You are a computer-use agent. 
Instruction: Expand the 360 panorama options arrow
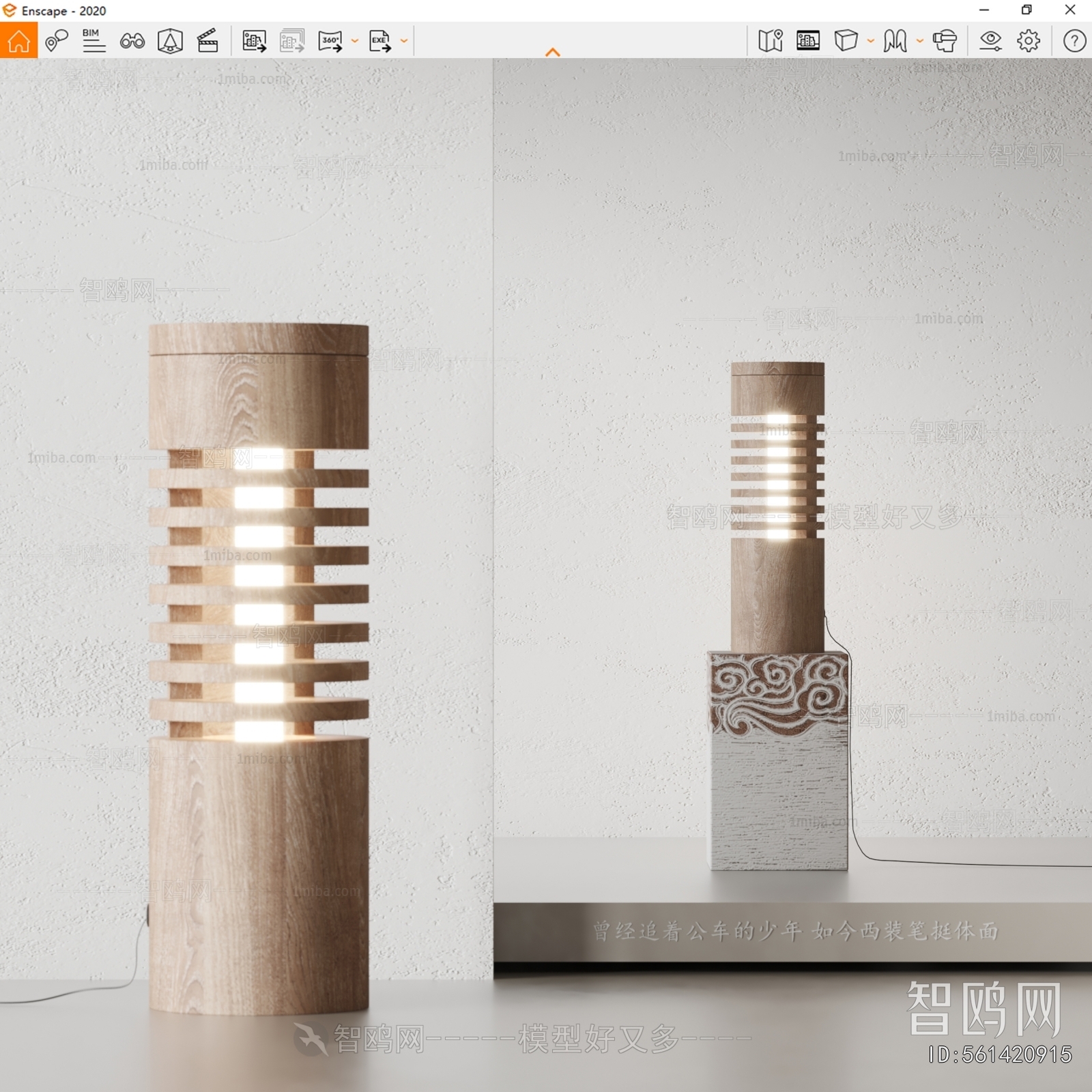click(354, 41)
